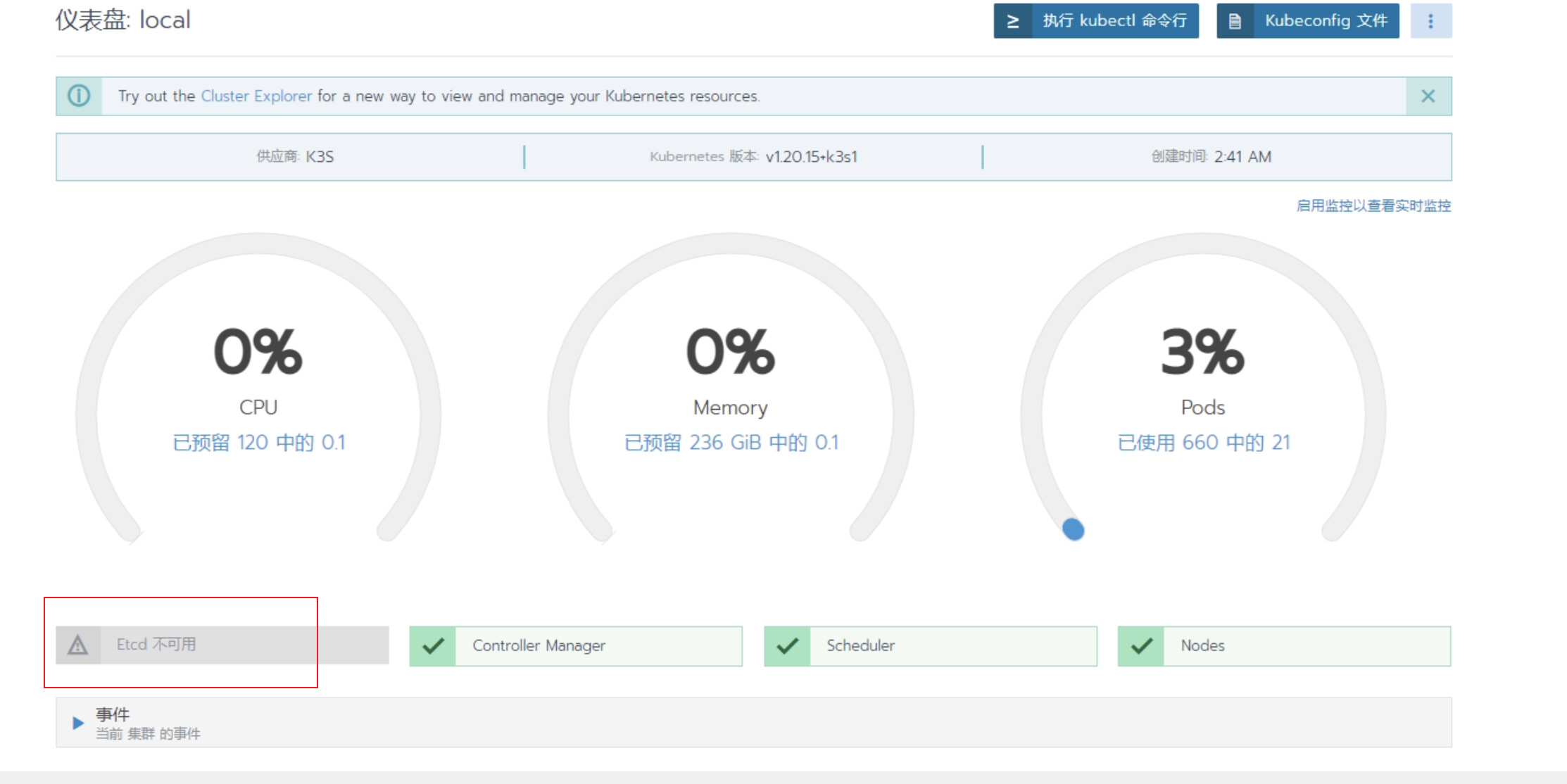Click the Memory reserved 236 GiB text
Image resolution: width=1567 pixels, height=784 pixels.
pyautogui.click(x=731, y=443)
